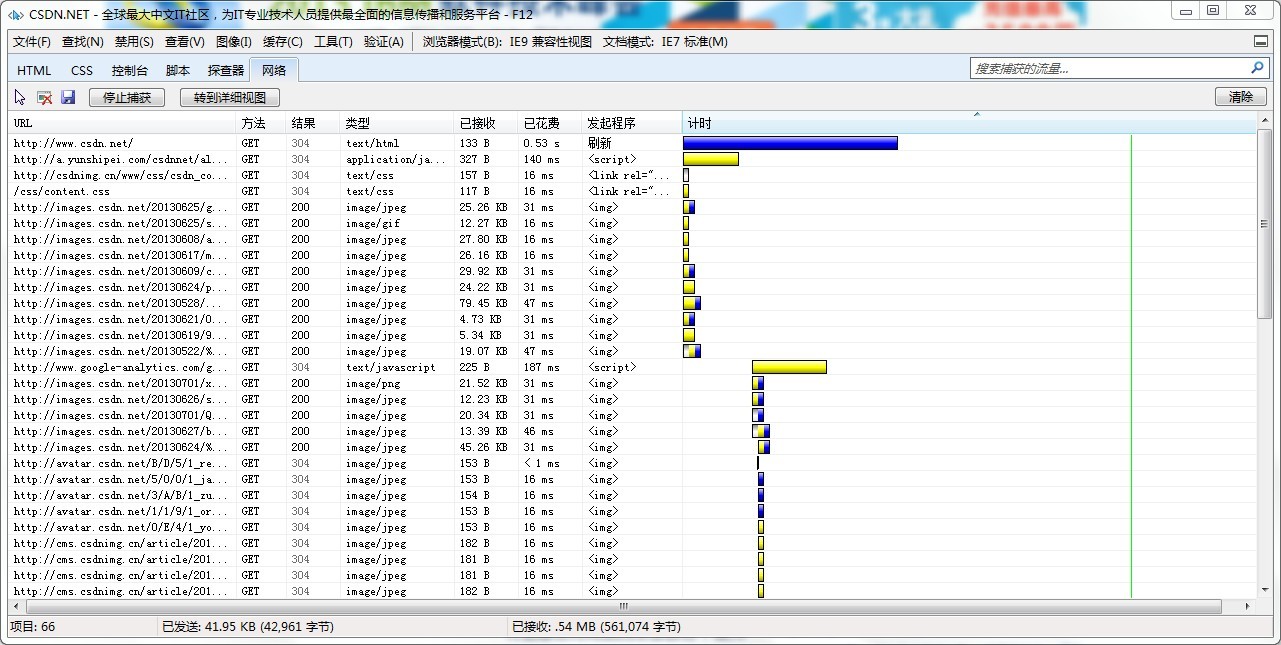Select the /css/content.css request row

632,191
